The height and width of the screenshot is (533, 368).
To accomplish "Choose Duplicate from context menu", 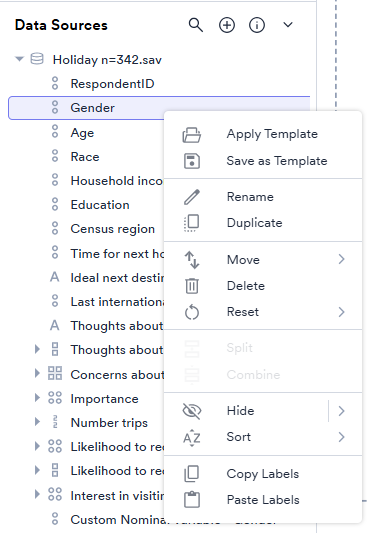I will (255, 223).
